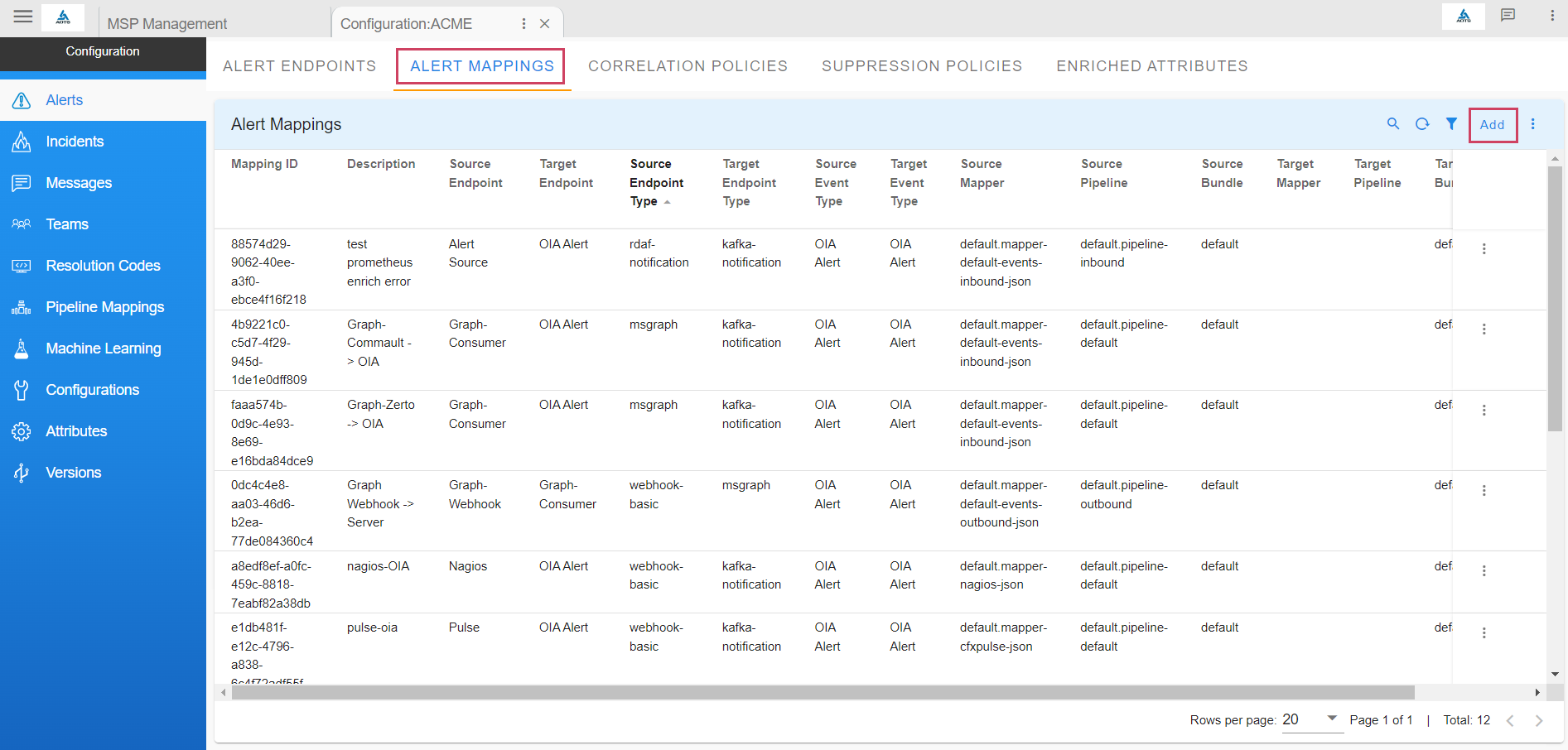Image resolution: width=1568 pixels, height=750 pixels.
Task: Switch to the Correlation Policies tab
Action: pyautogui.click(x=688, y=66)
